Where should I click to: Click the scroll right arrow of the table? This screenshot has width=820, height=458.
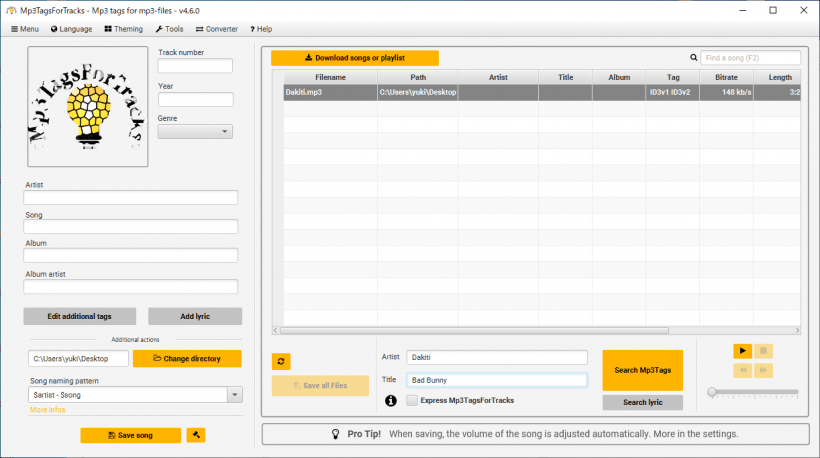798,330
